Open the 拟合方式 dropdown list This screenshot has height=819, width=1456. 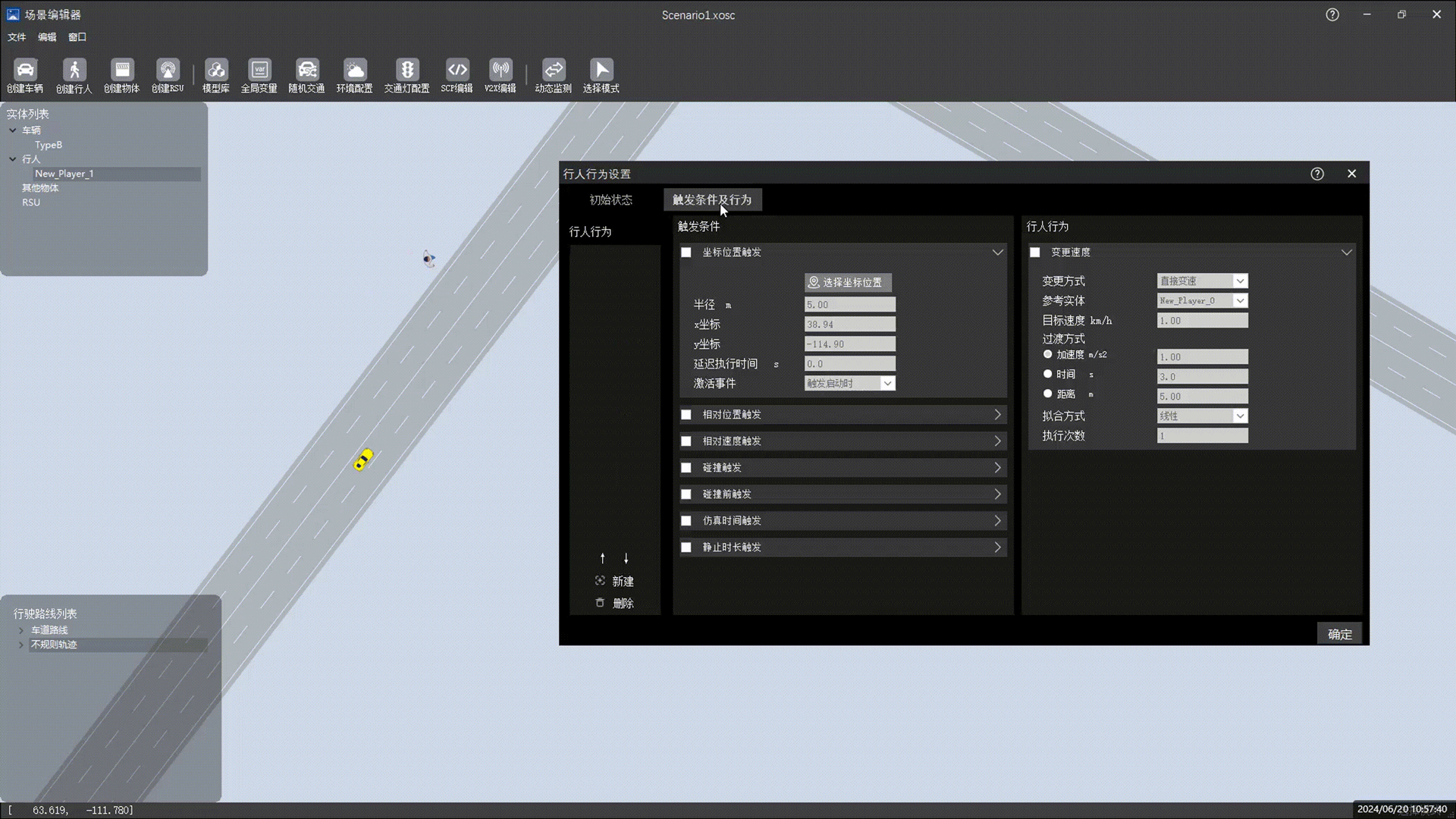1202,416
